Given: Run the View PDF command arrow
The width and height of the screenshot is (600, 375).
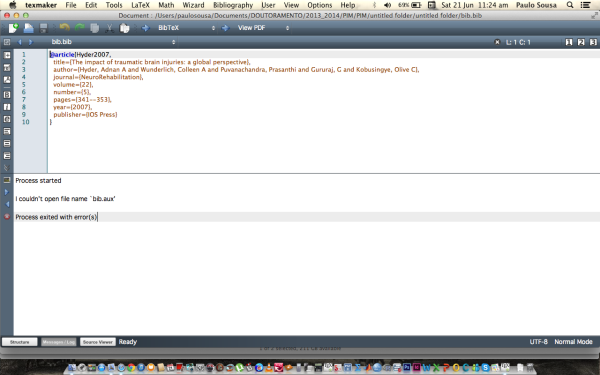Looking at the screenshot, I should [225, 28].
